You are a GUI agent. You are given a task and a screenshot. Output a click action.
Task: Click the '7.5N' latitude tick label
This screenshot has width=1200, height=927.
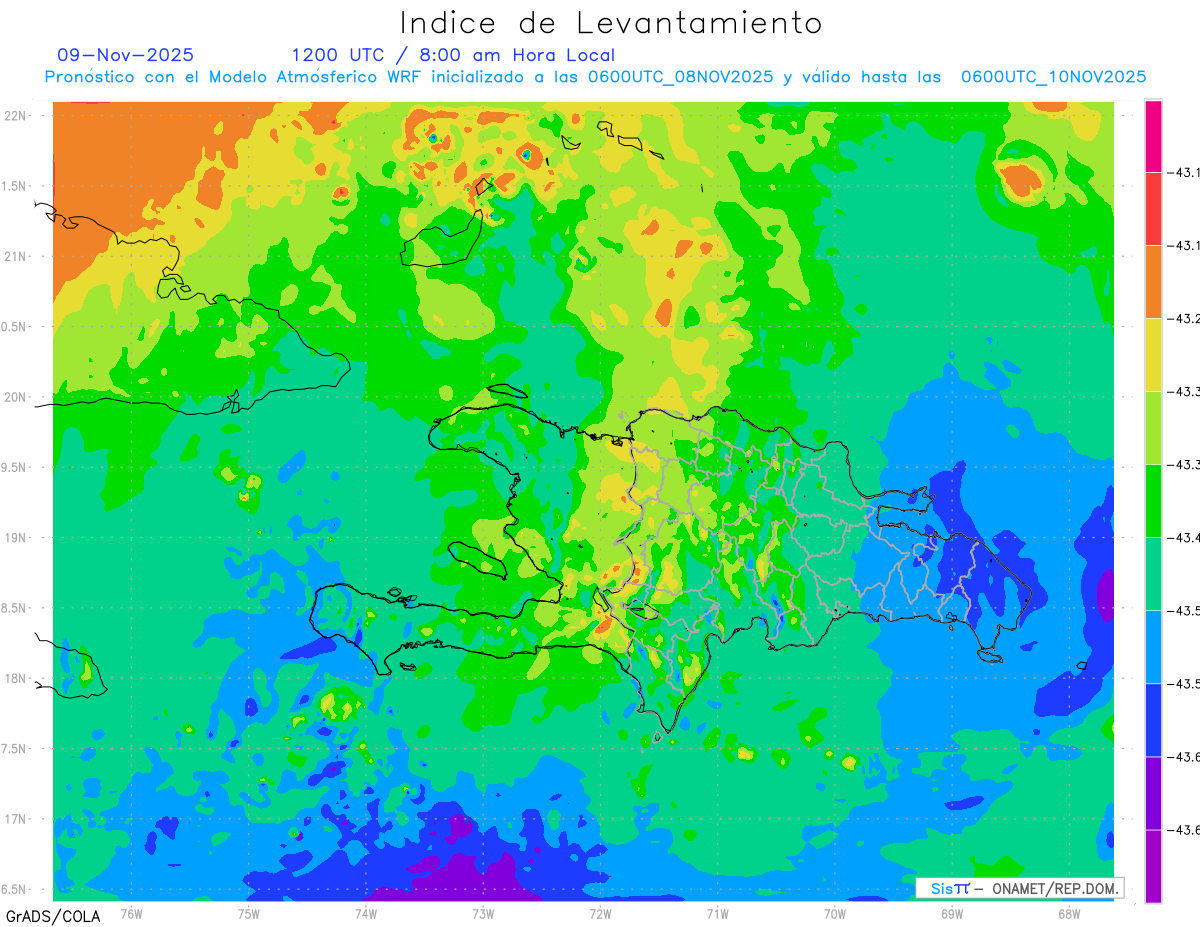coord(15,749)
